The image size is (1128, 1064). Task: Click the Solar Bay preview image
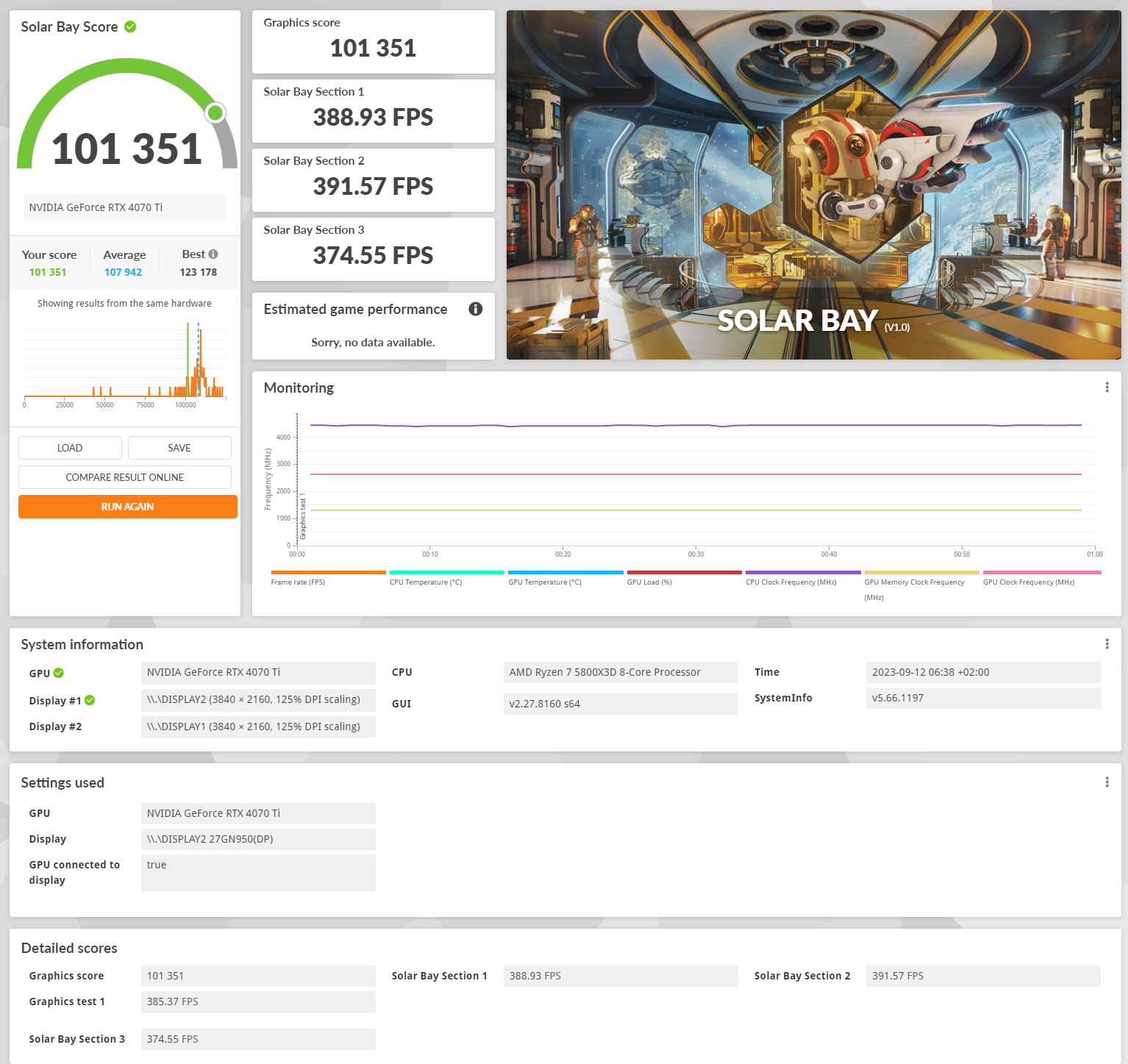click(x=814, y=185)
